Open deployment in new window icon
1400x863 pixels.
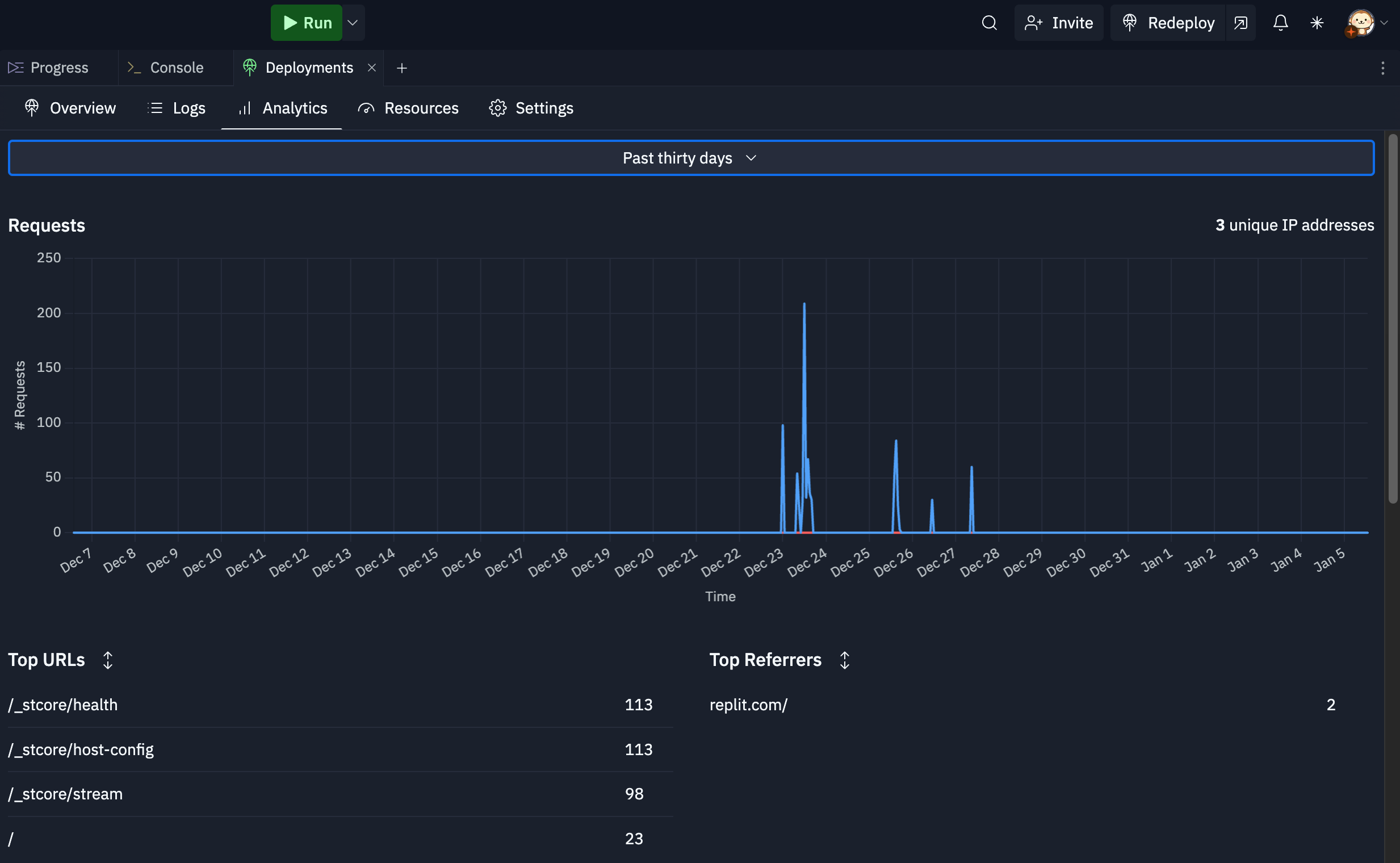[x=1241, y=23]
